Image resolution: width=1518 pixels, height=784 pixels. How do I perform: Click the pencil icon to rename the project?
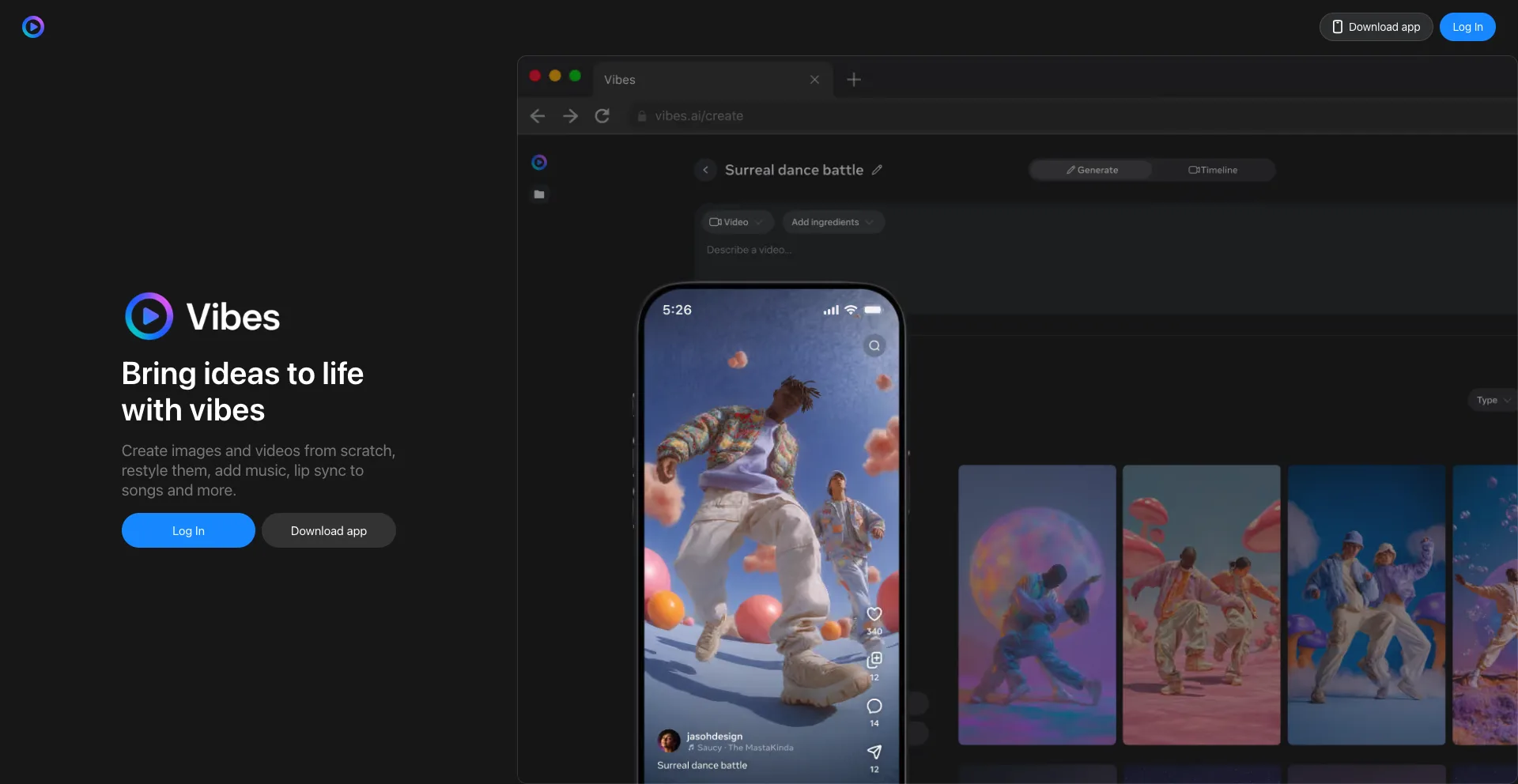(877, 170)
